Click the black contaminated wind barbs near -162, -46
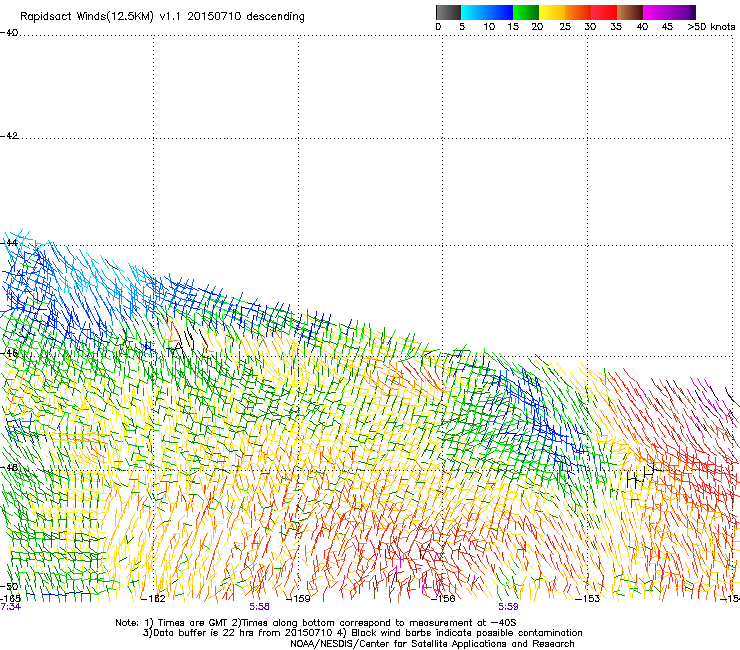740x650 pixels. click(x=187, y=341)
